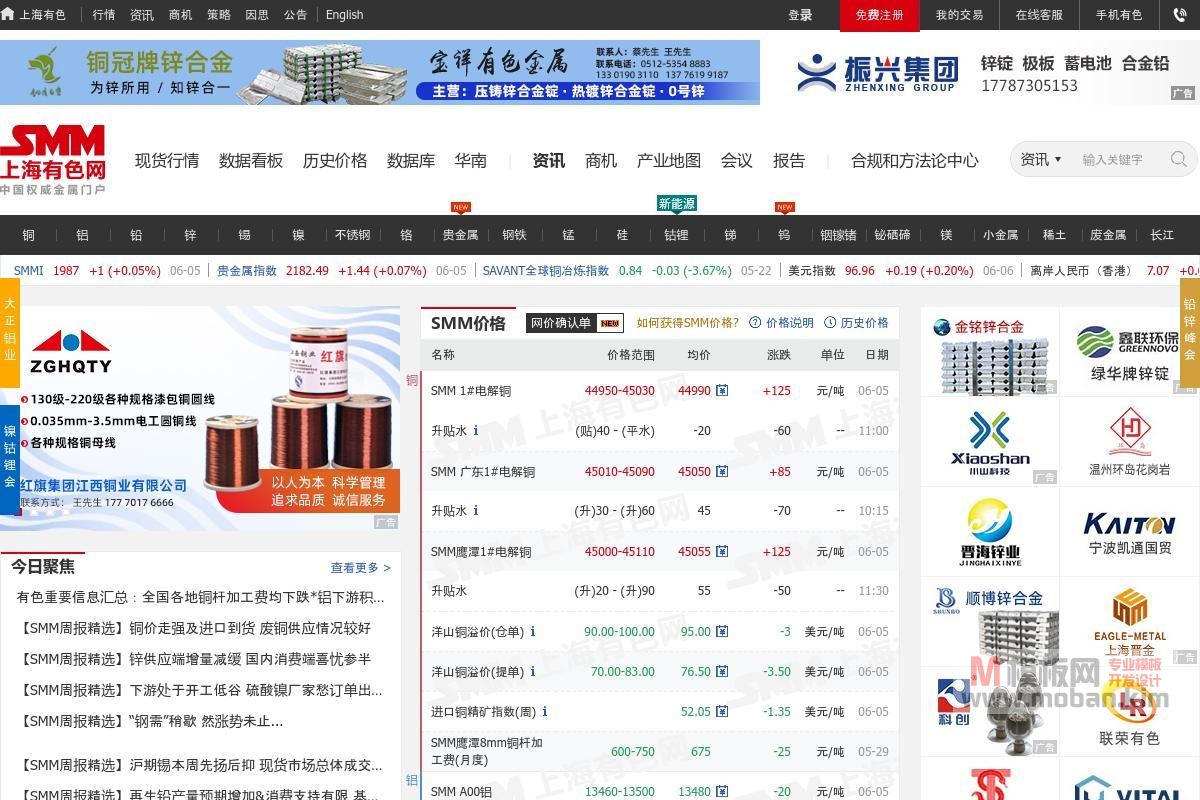Open the 铜冠牌锌合金 banner ad
Image resolution: width=1200 pixels, height=800 pixels.
click(x=380, y=72)
